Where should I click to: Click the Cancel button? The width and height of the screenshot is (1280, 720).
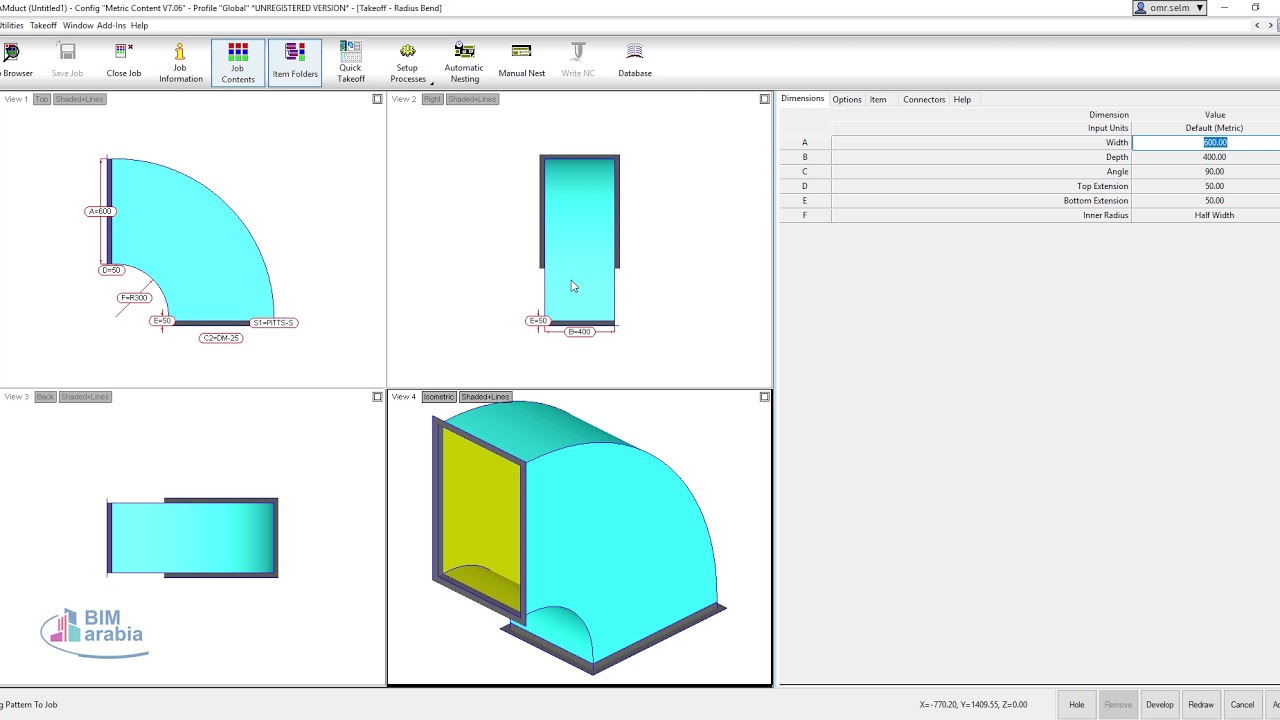tap(1242, 705)
